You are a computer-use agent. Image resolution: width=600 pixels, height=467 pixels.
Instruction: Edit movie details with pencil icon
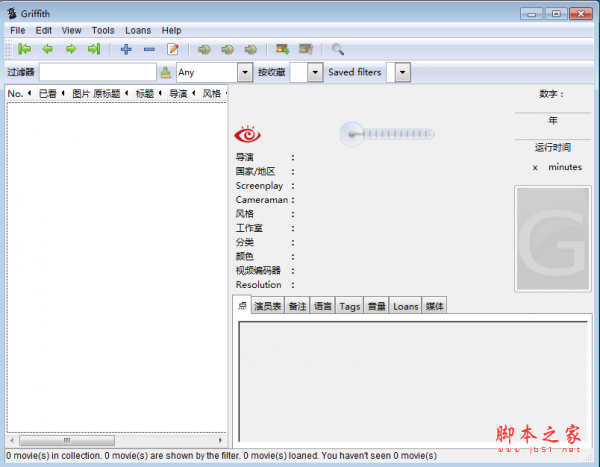pos(173,49)
